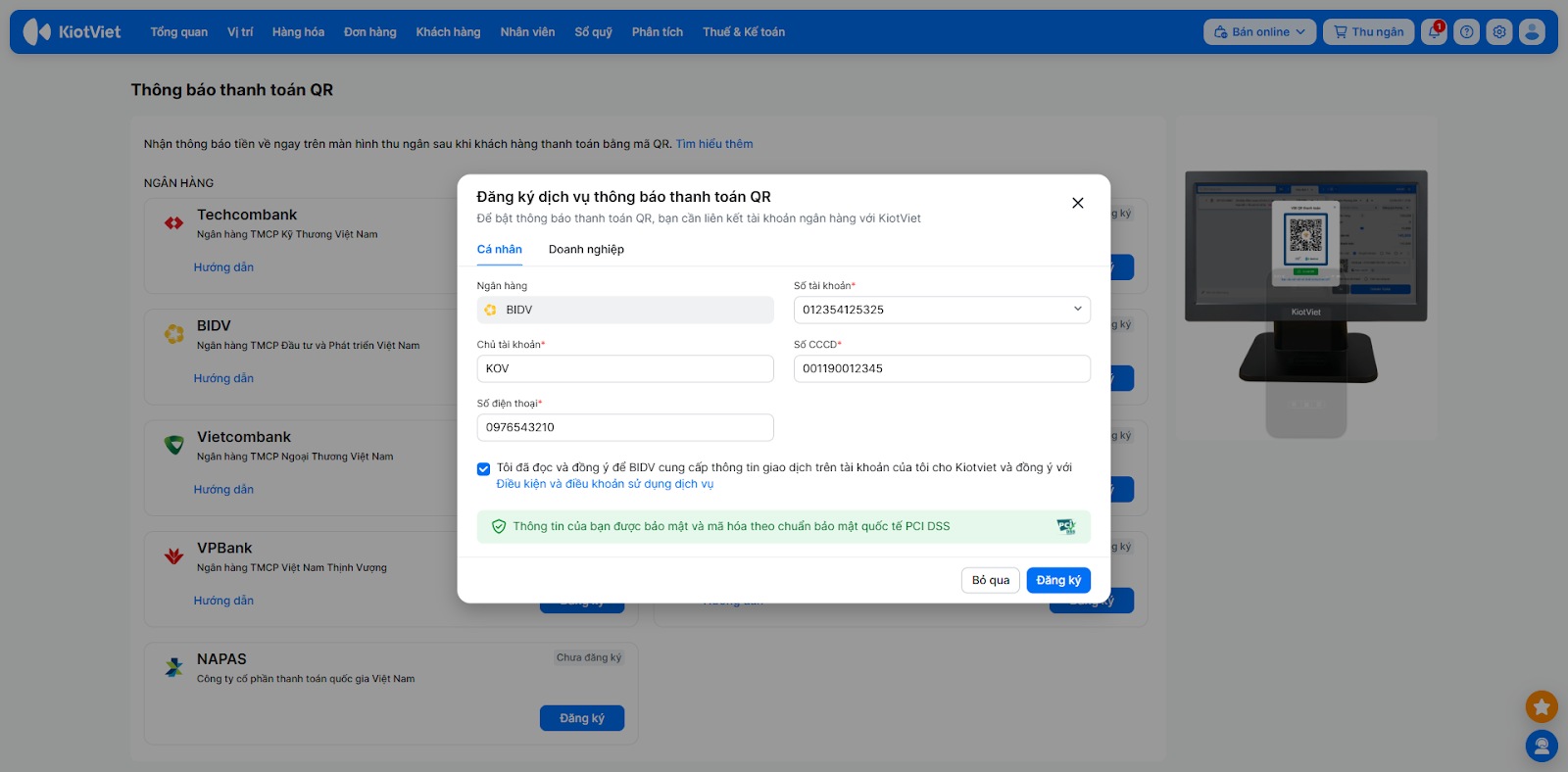Open the Thuế & Kế toán menu
The height and width of the screenshot is (772, 1568).
pos(744,32)
